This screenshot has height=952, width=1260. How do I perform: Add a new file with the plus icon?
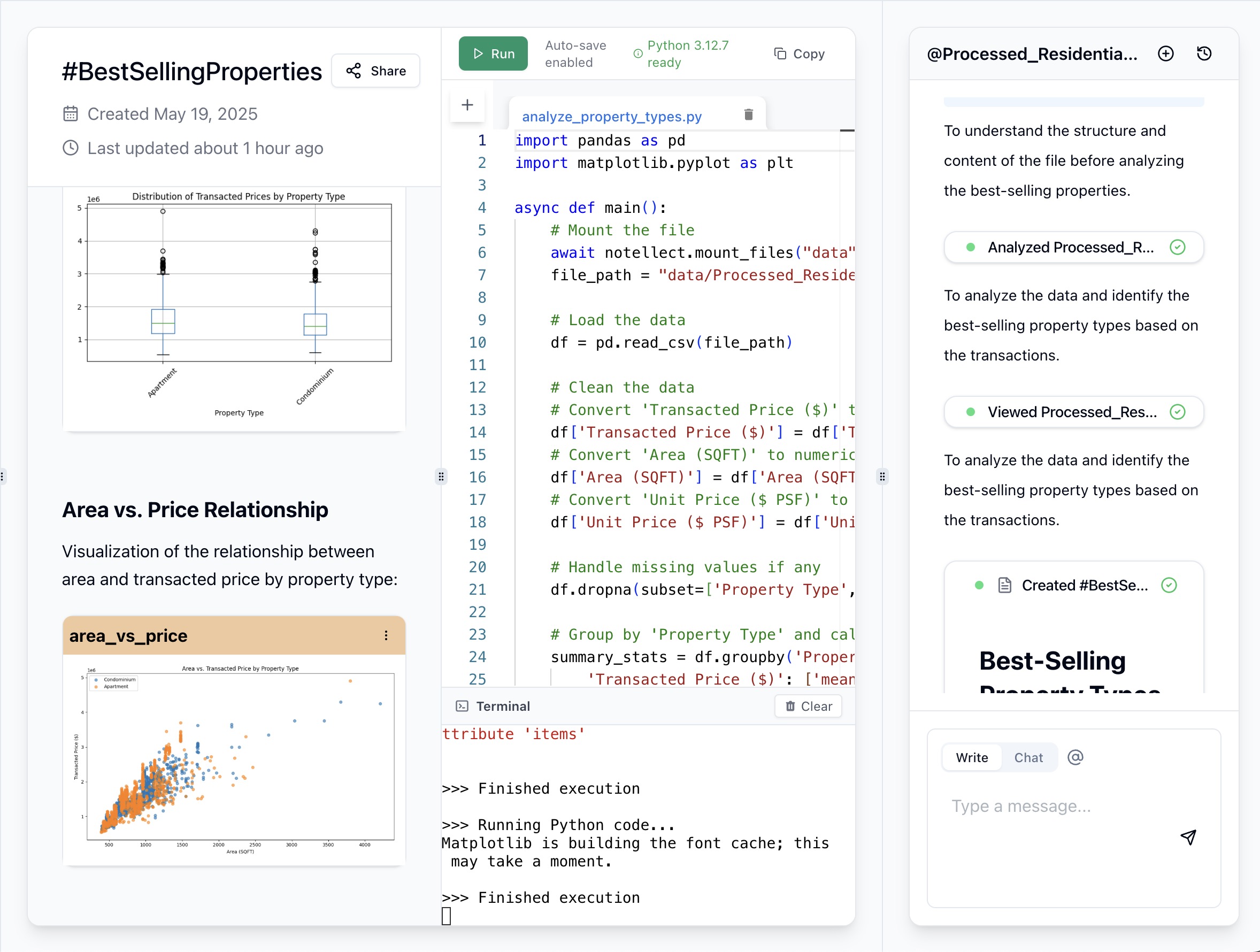pyautogui.click(x=467, y=105)
